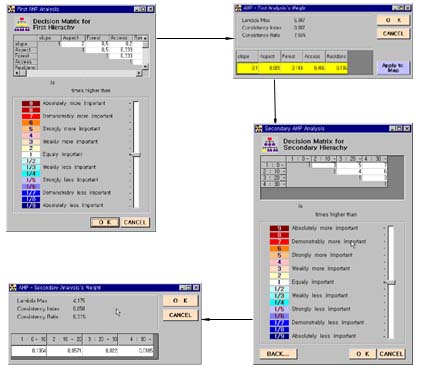The image size is (421, 376).
Task: Click OK in AHP Secondary Analysis's Weight dialog
Action: tap(180, 301)
